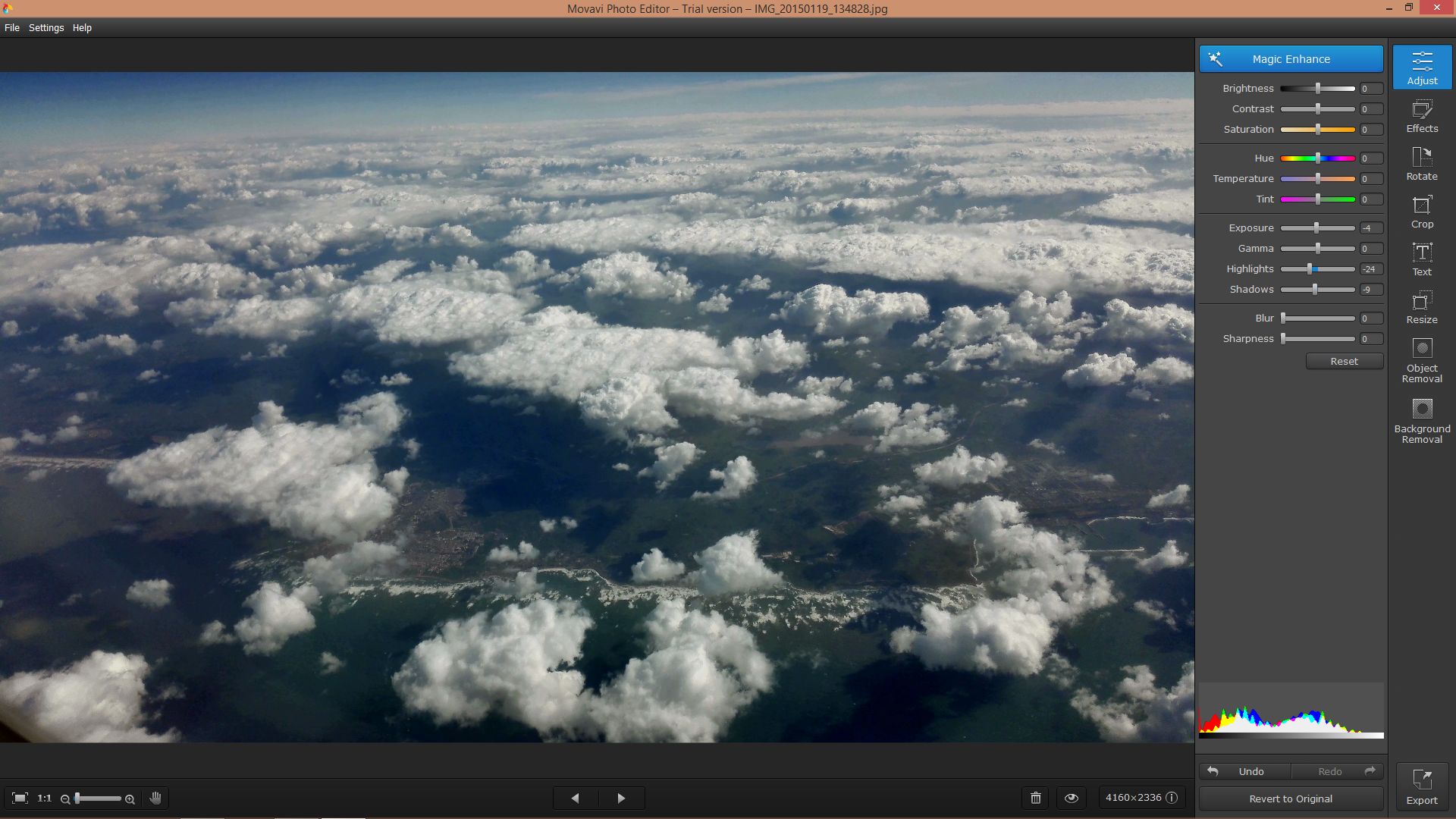
Task: Select the Crop tool
Action: [1422, 212]
